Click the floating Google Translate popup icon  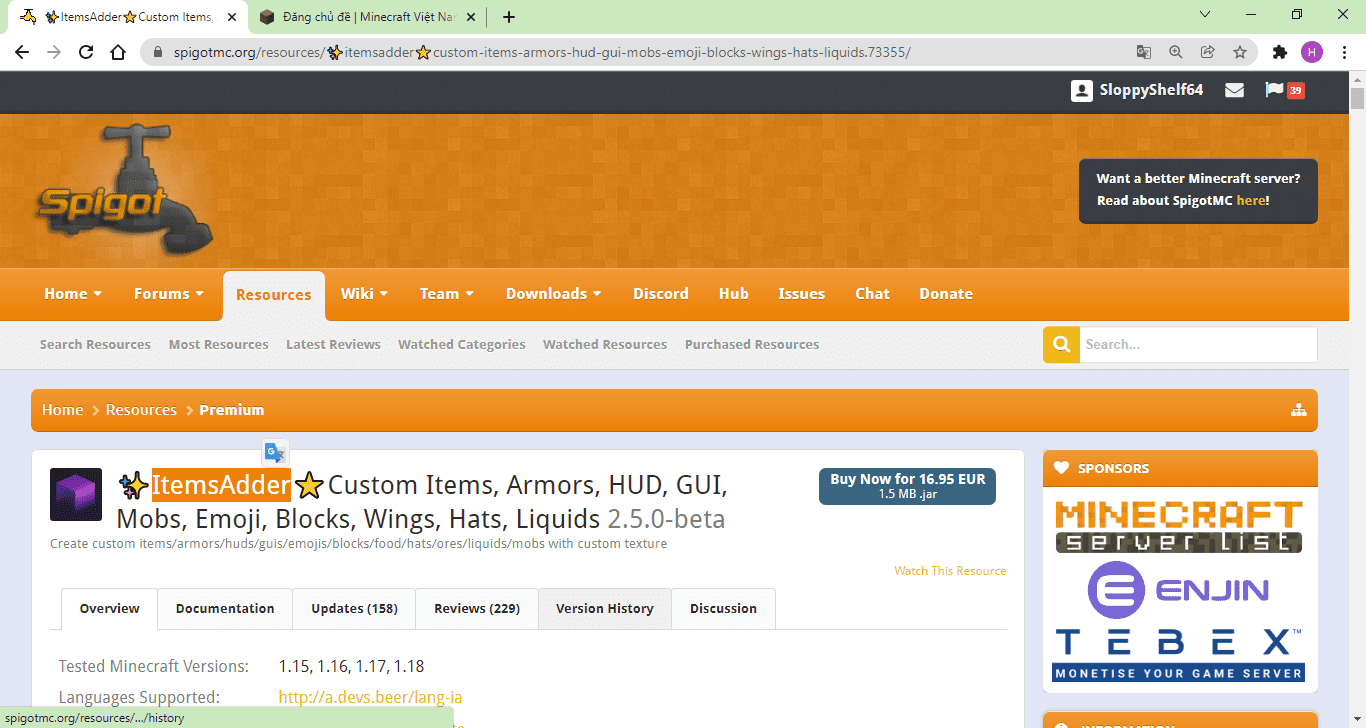click(x=275, y=452)
